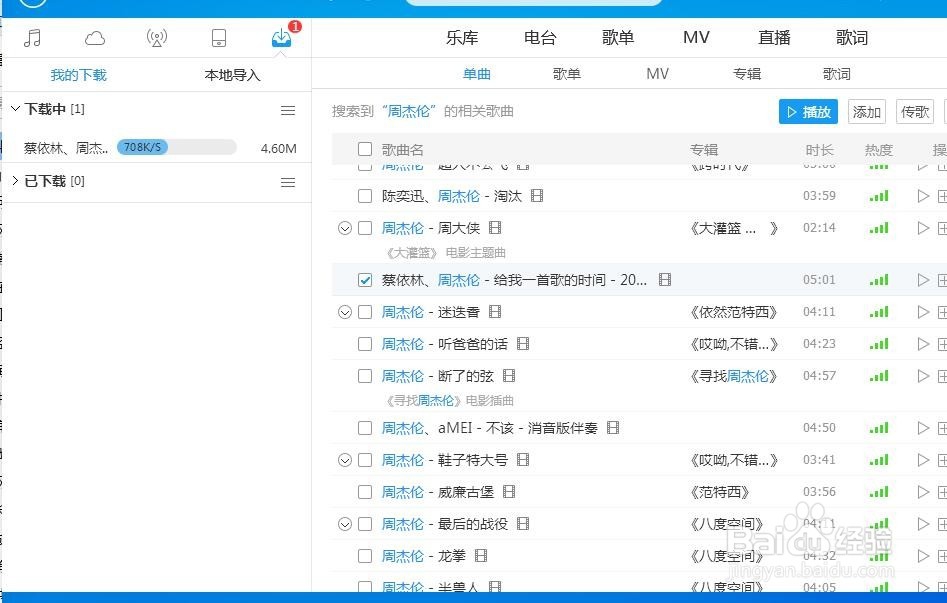Click the 传歌 button
The image size is (947, 603).
coord(915,112)
